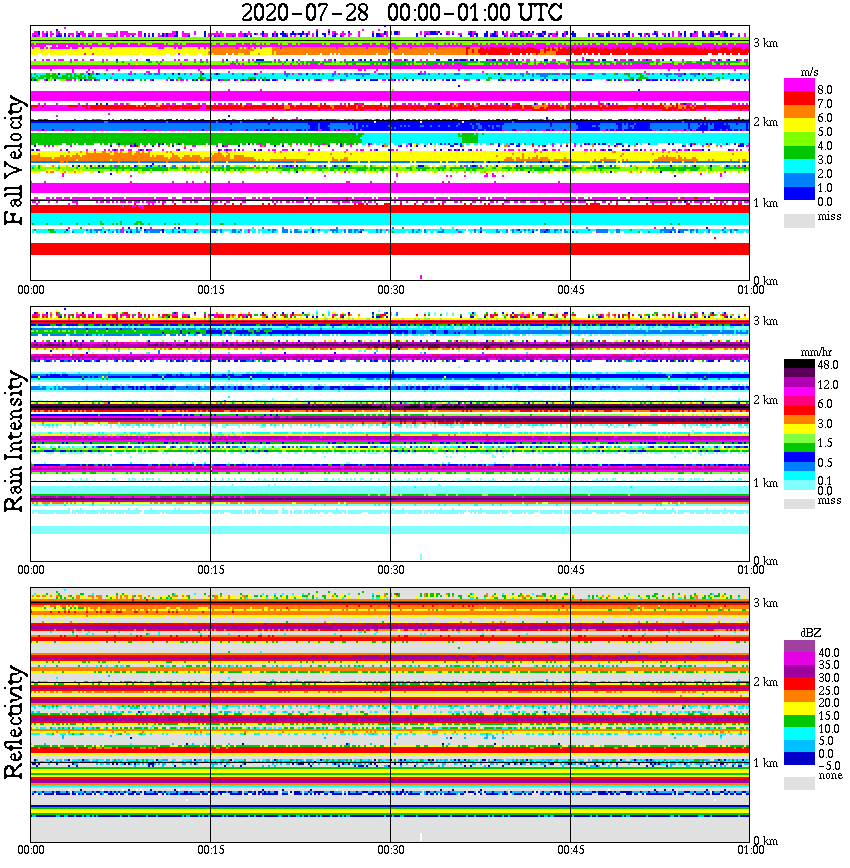Click "1 km" beside the Rain Intensity panel
Screen dimensions: 850x868
coord(766,483)
